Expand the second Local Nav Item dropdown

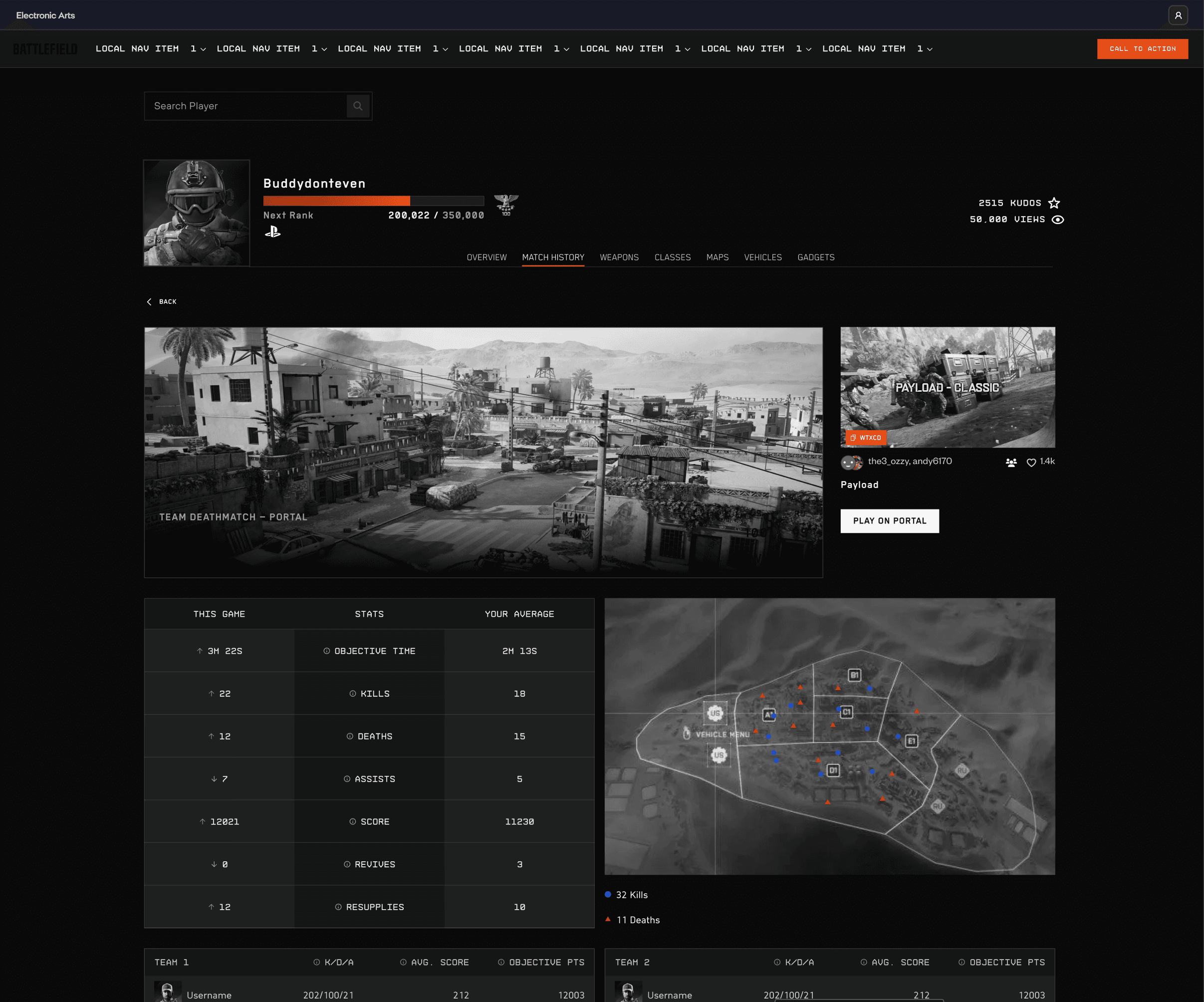point(272,49)
